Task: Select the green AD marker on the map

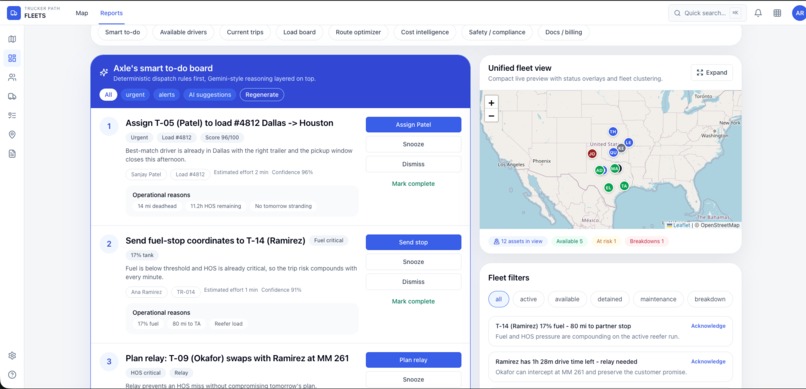Action: coord(599,170)
